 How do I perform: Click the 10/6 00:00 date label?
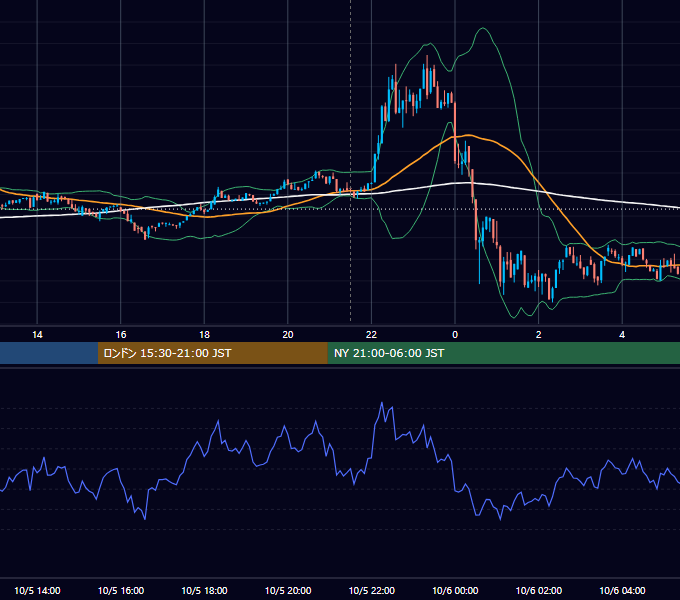(x=455, y=590)
